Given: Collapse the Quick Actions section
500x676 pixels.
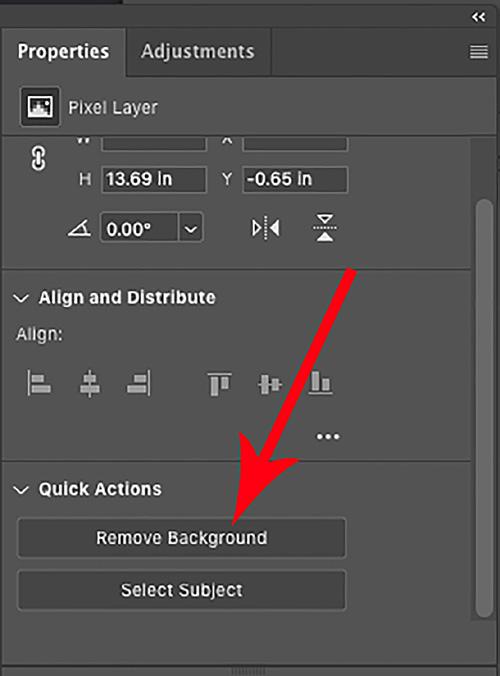Looking at the screenshot, I should [21, 490].
